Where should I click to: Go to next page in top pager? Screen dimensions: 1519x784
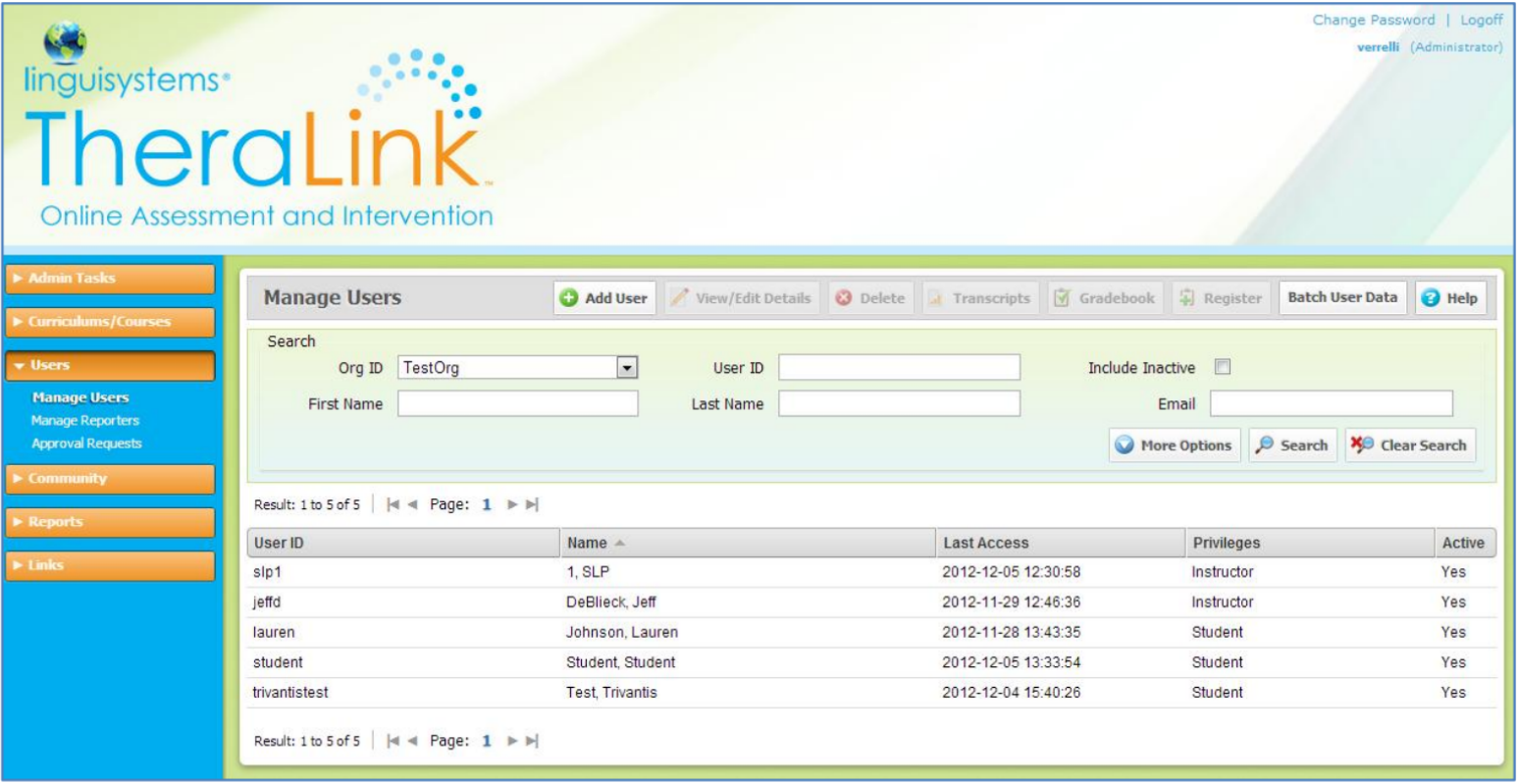(x=513, y=505)
